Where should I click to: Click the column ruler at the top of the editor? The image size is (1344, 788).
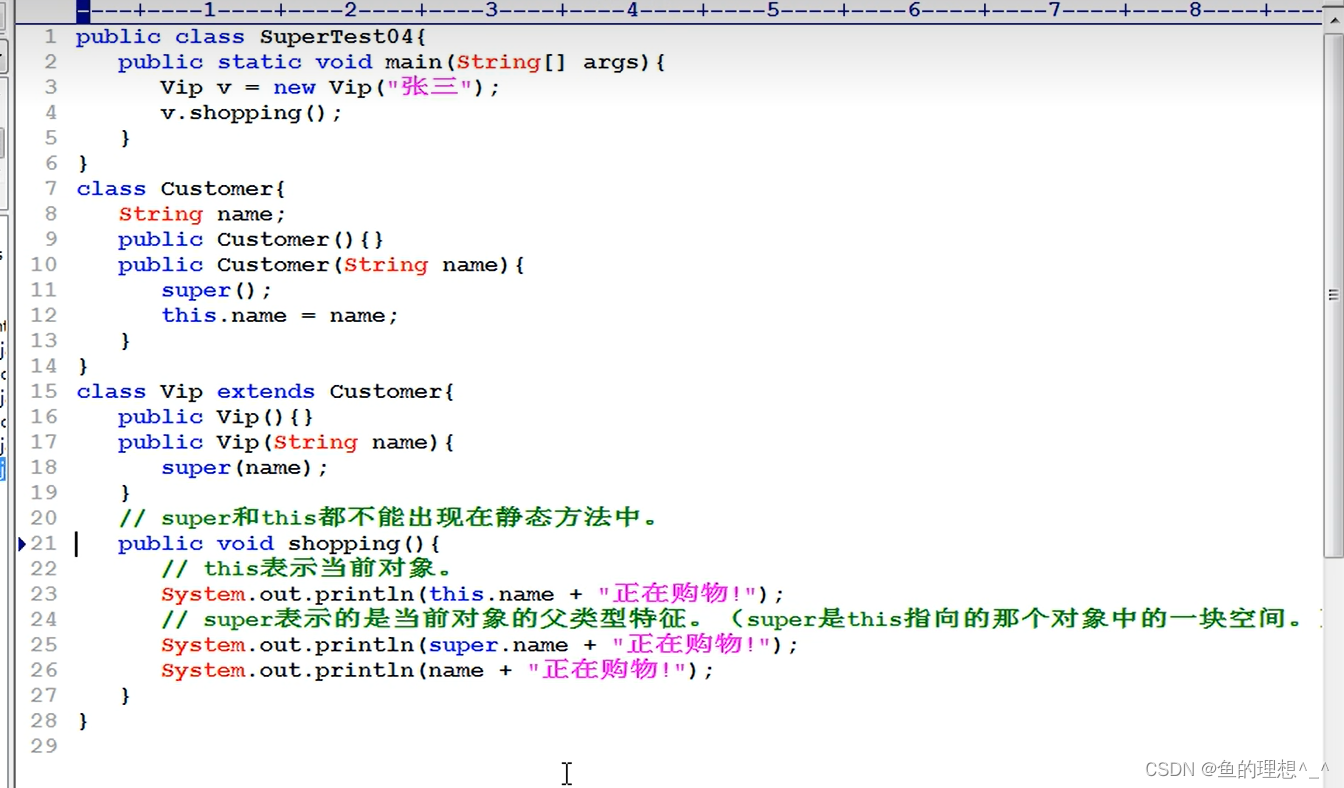(600, 10)
